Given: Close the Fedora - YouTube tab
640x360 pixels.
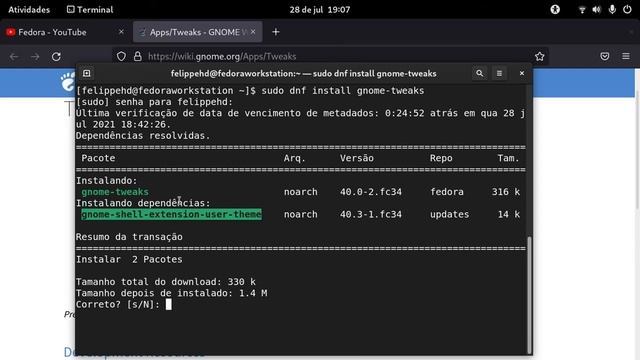Looking at the screenshot, I should click(x=121, y=32).
